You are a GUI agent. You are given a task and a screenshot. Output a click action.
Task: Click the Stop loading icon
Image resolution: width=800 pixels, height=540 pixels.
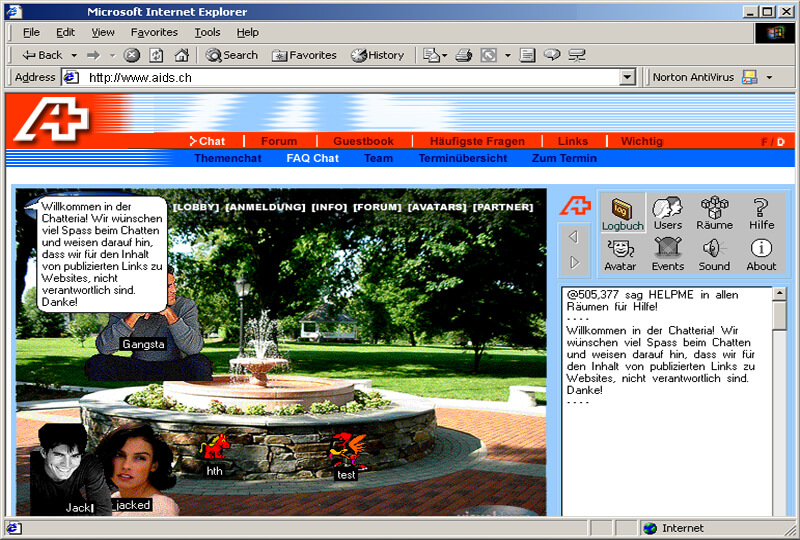click(x=132, y=55)
